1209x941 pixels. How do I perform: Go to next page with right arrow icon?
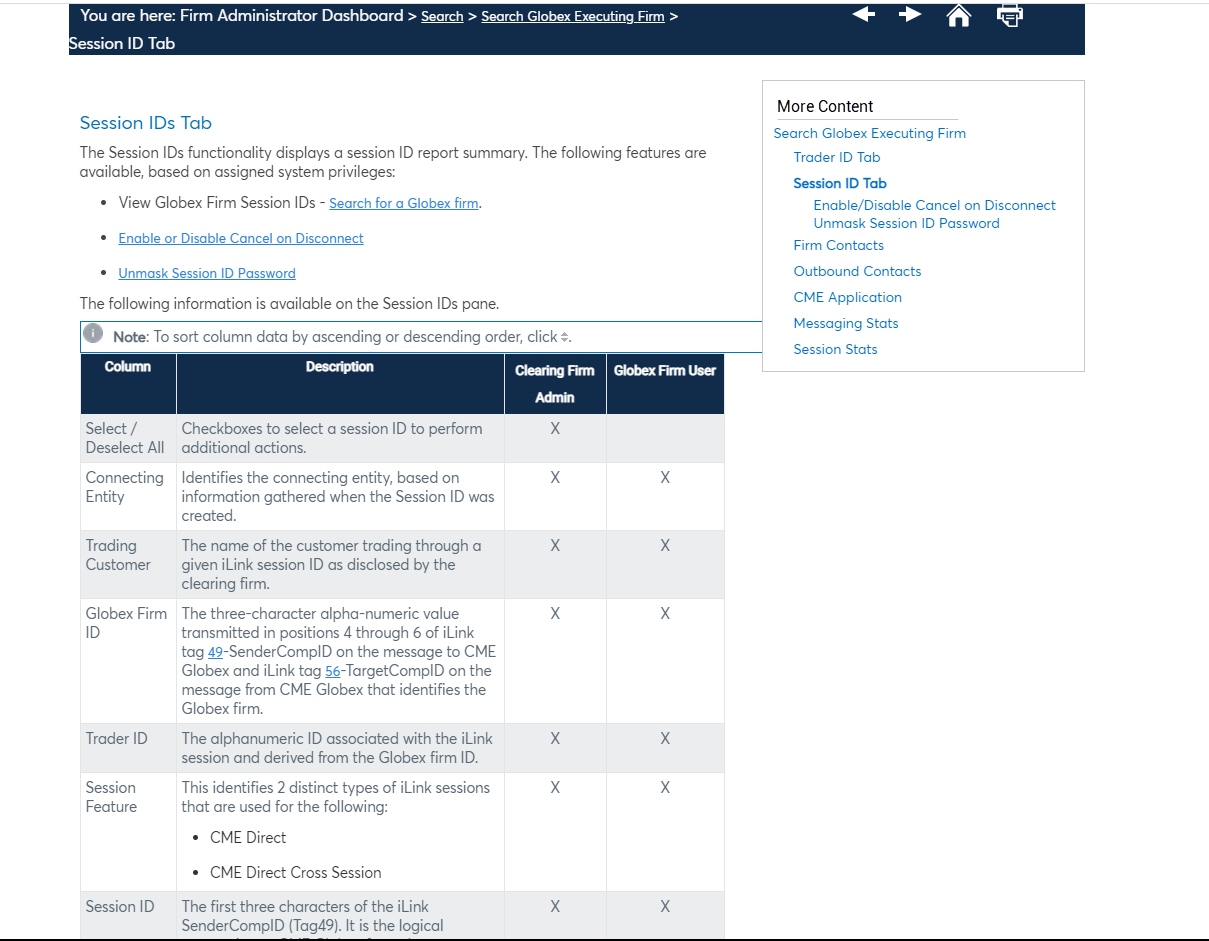click(x=910, y=14)
